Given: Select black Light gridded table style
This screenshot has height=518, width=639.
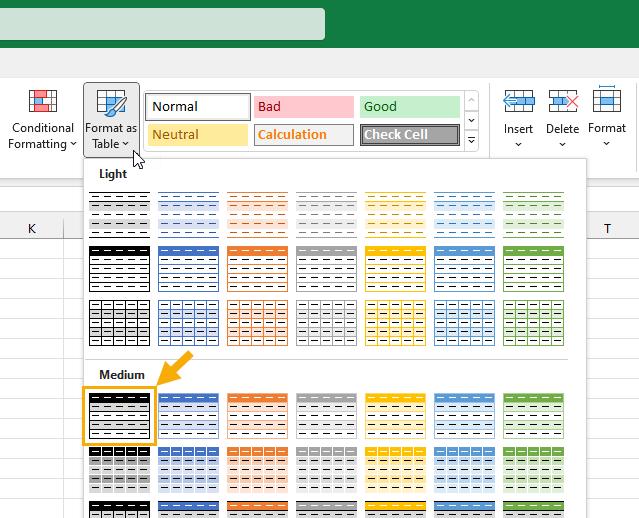Looking at the screenshot, I should tap(119, 323).
